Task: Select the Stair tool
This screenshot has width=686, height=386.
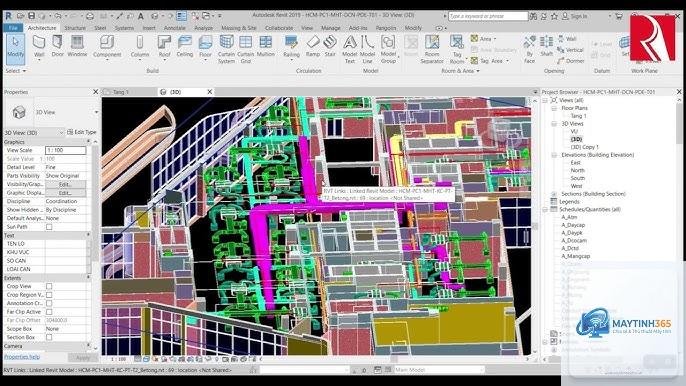Action: coord(330,46)
